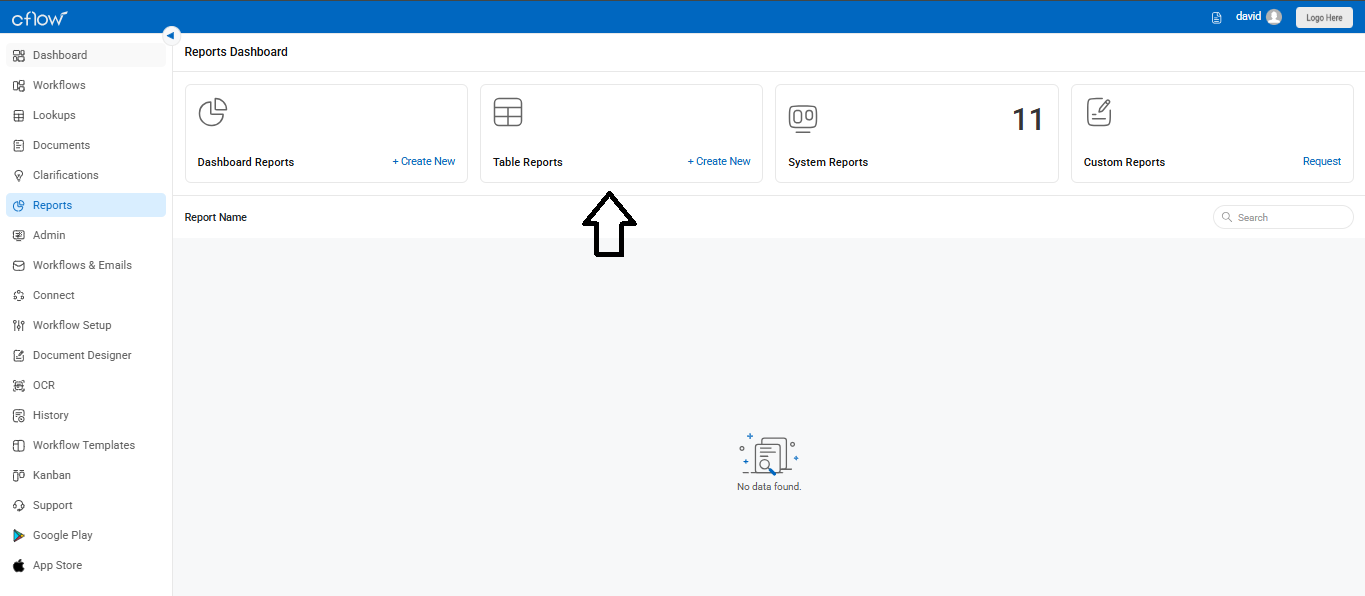Click the Workflows & Emails envelope icon
This screenshot has width=1365, height=596.
point(19,265)
